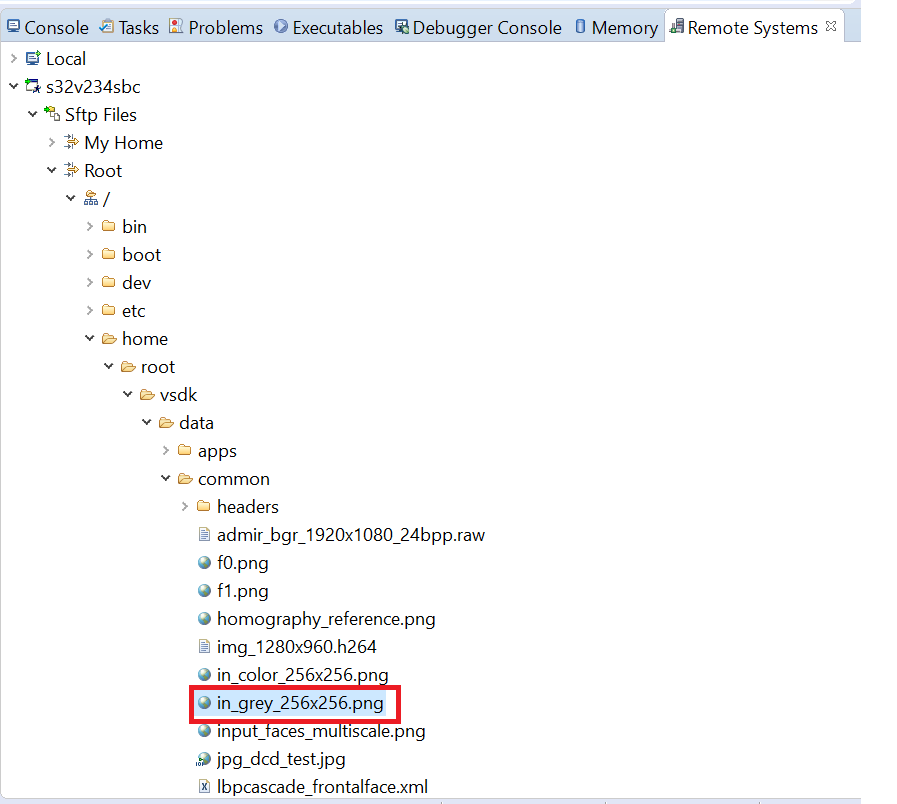Expand the headers folder
Viewport: 897px width, 804px height.
coord(184,506)
